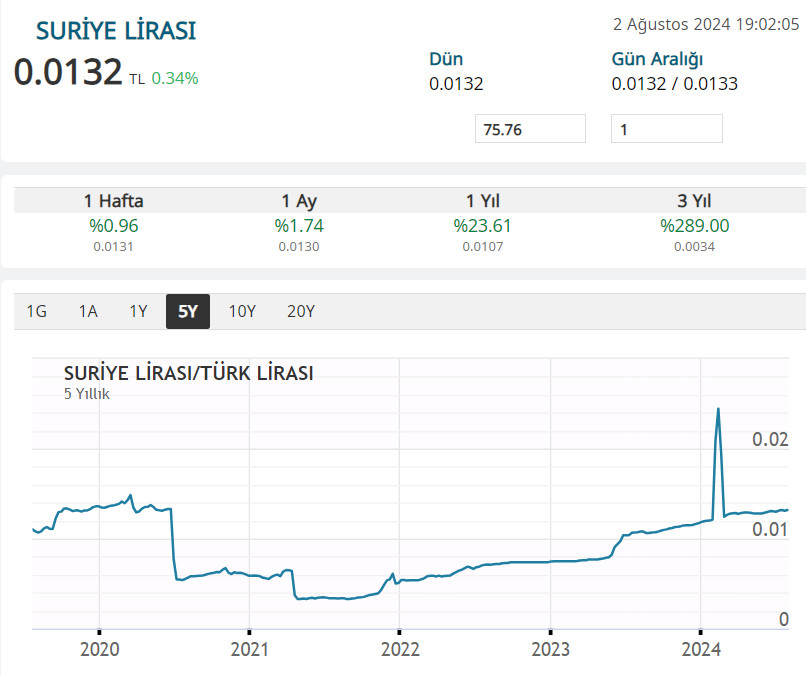Screen dimensions: 806x676
Task: Select the active 5Y chart tab
Action: [x=188, y=312]
